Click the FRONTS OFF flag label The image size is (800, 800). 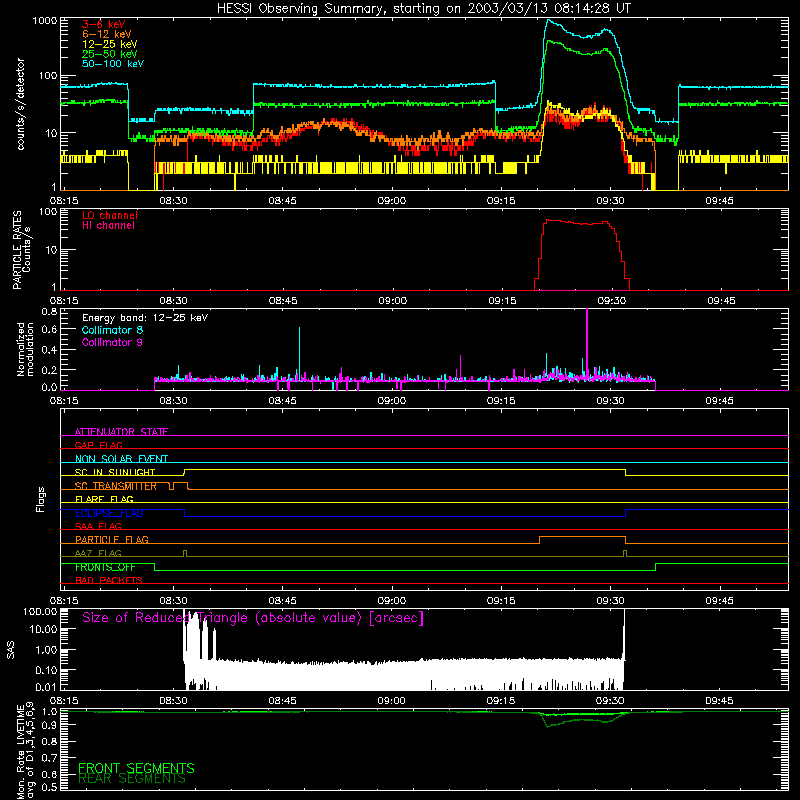tap(105, 567)
